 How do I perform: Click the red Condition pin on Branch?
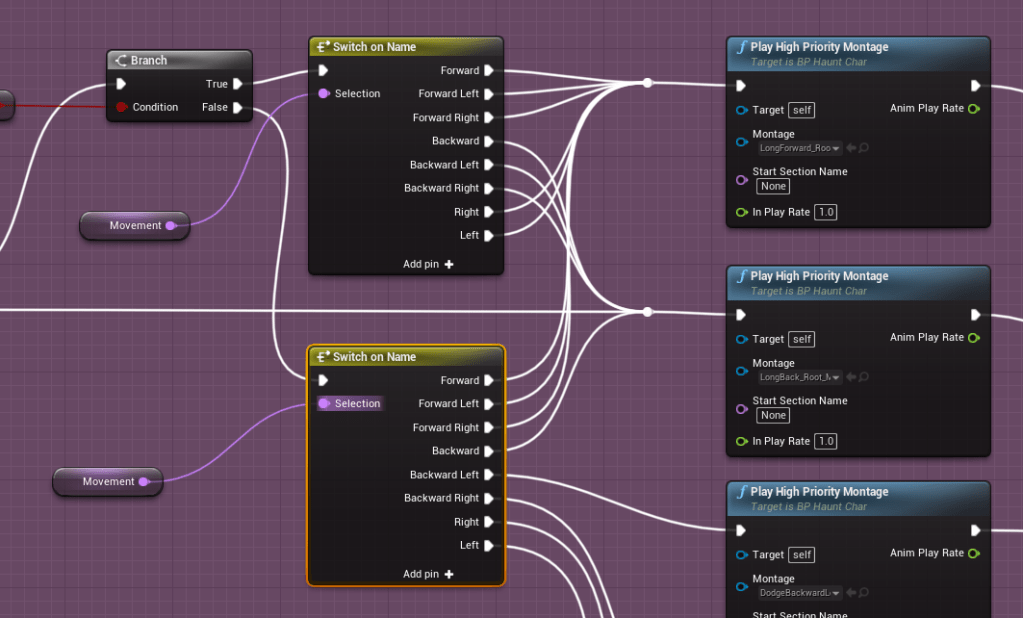coord(121,107)
